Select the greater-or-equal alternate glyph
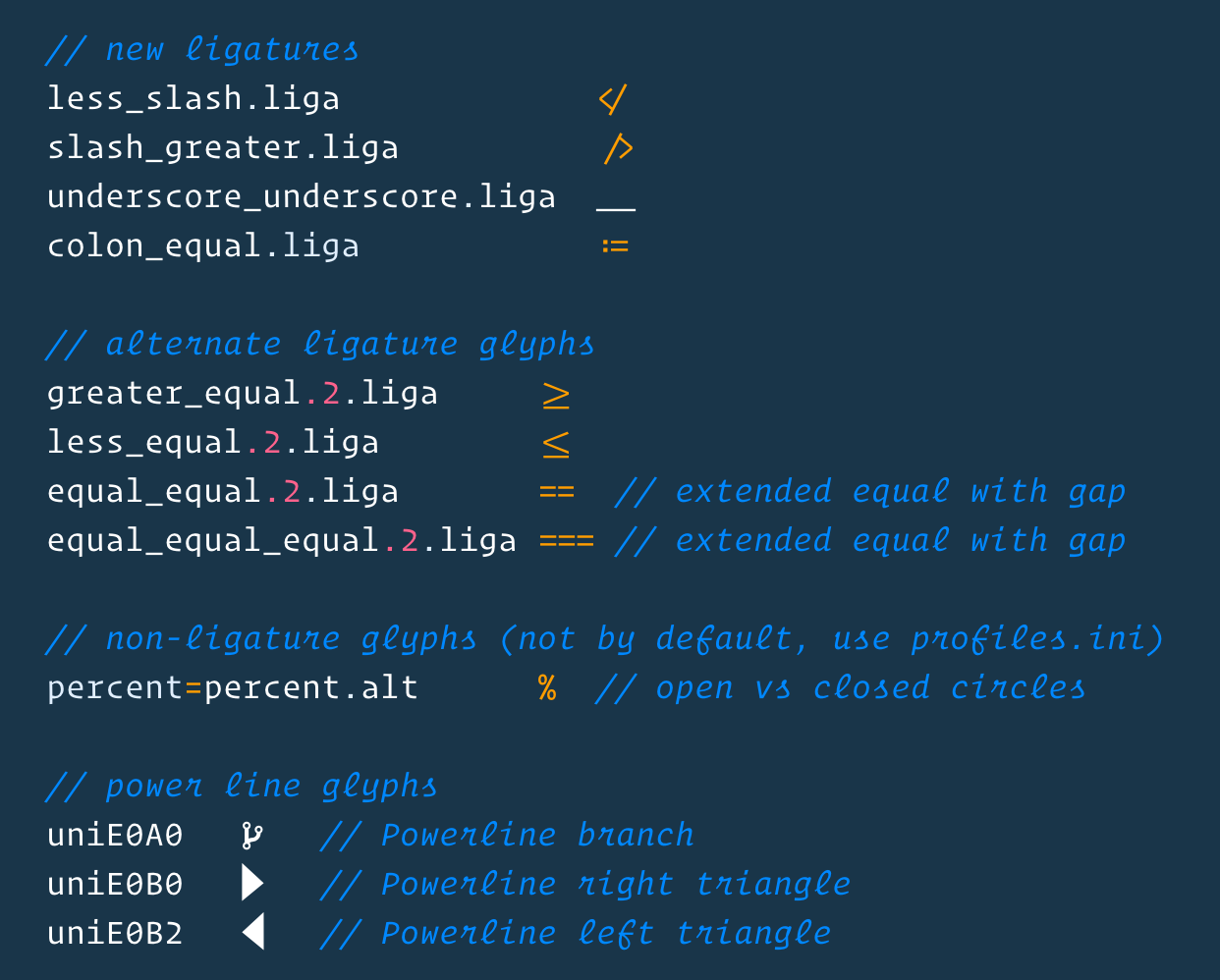1220x980 pixels. (x=556, y=395)
